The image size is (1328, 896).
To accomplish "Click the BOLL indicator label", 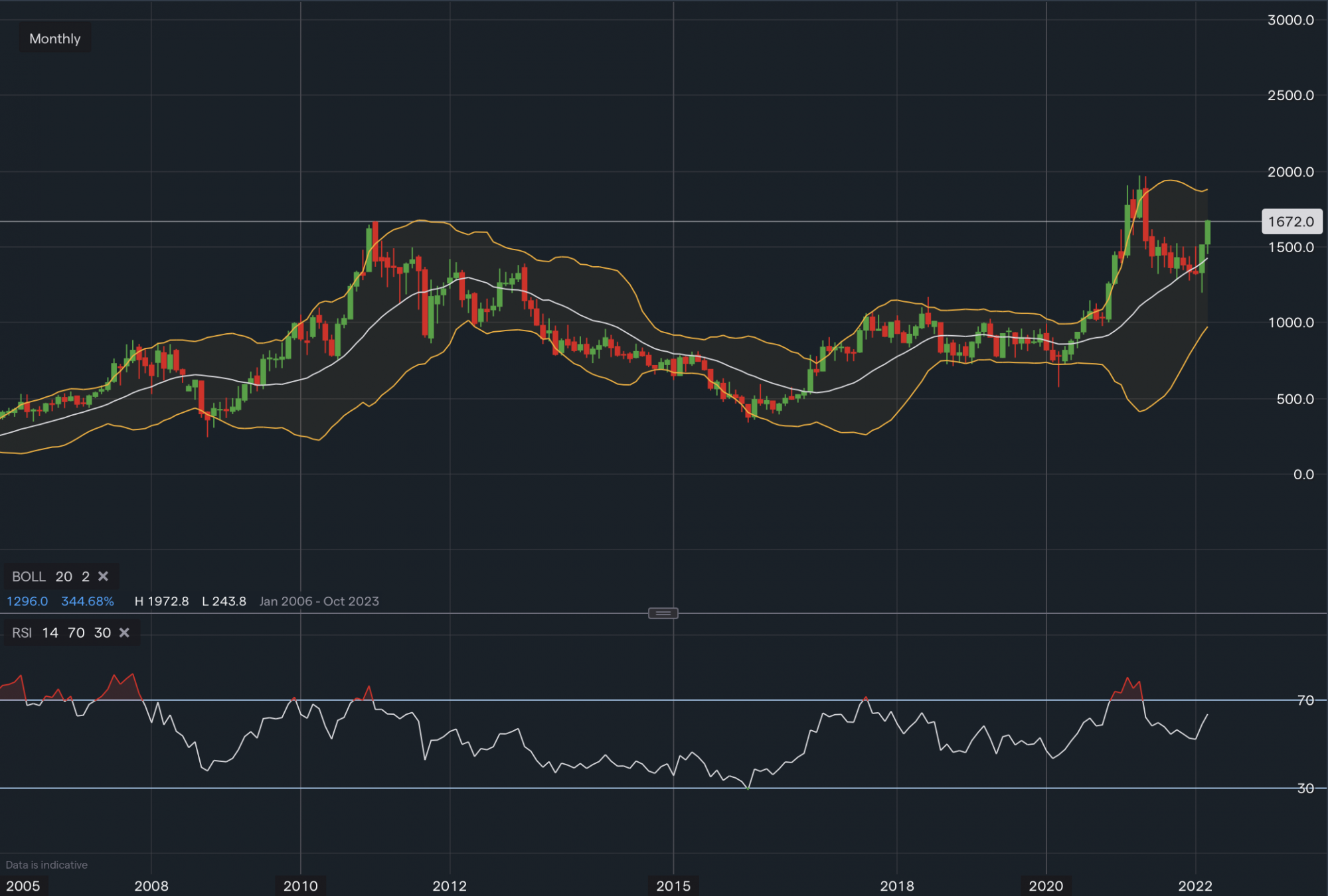I will coord(29,576).
